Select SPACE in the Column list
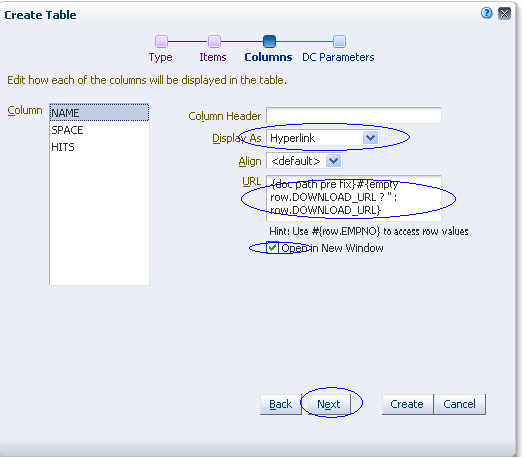 click(x=99, y=130)
